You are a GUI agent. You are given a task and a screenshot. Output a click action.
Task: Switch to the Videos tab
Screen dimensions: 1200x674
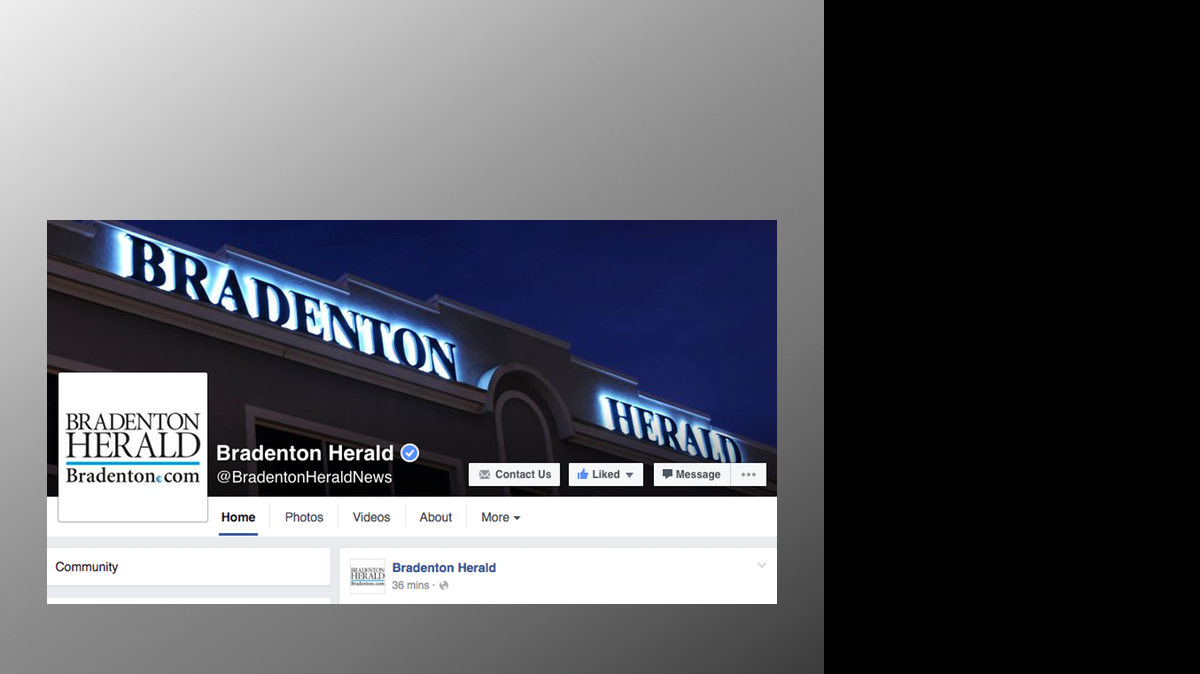pos(371,517)
